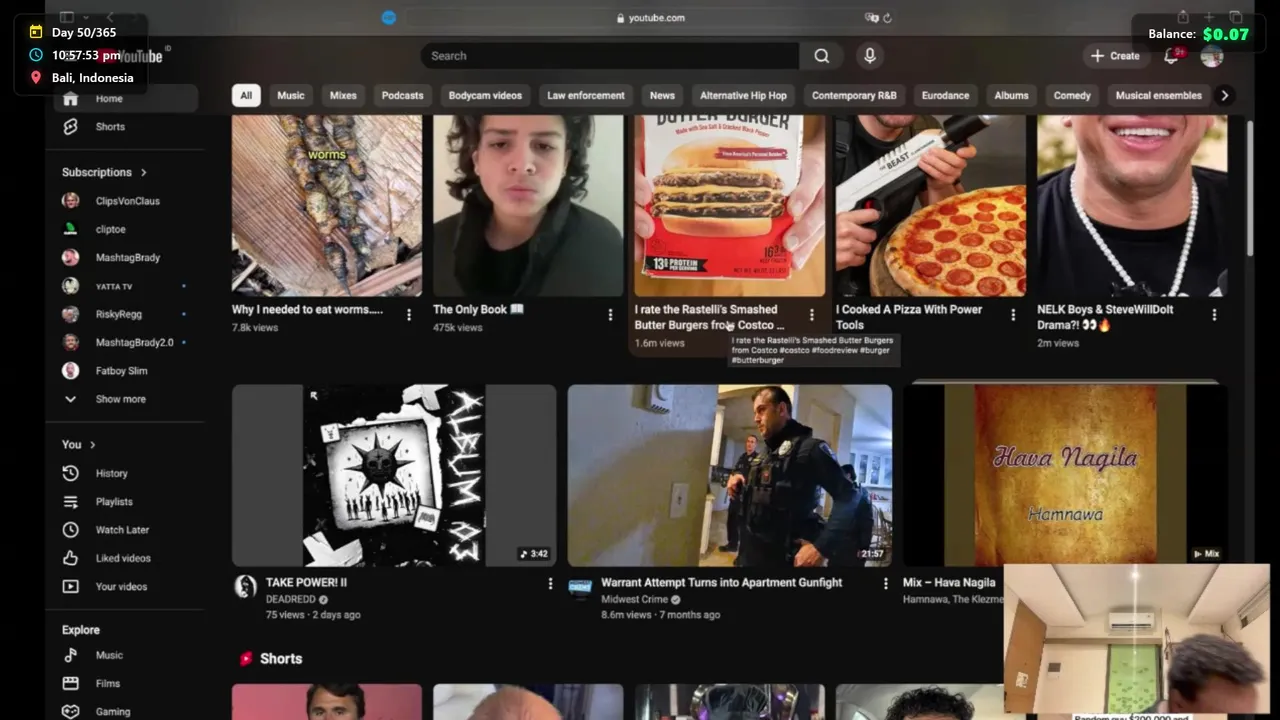This screenshot has width=1280, height=720.
Task: Play the TAKE POWER! II thumbnail
Action: tap(394, 476)
